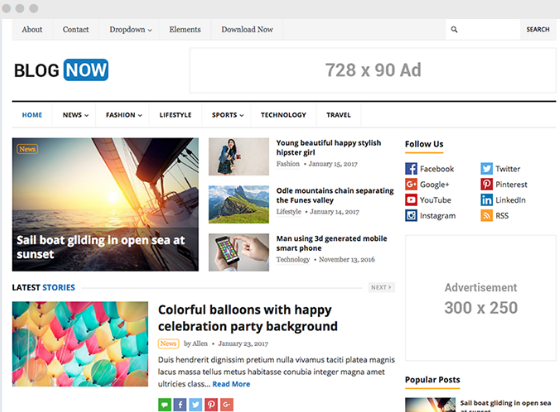Click the Facebook icon in Follow Us

pyautogui.click(x=411, y=169)
